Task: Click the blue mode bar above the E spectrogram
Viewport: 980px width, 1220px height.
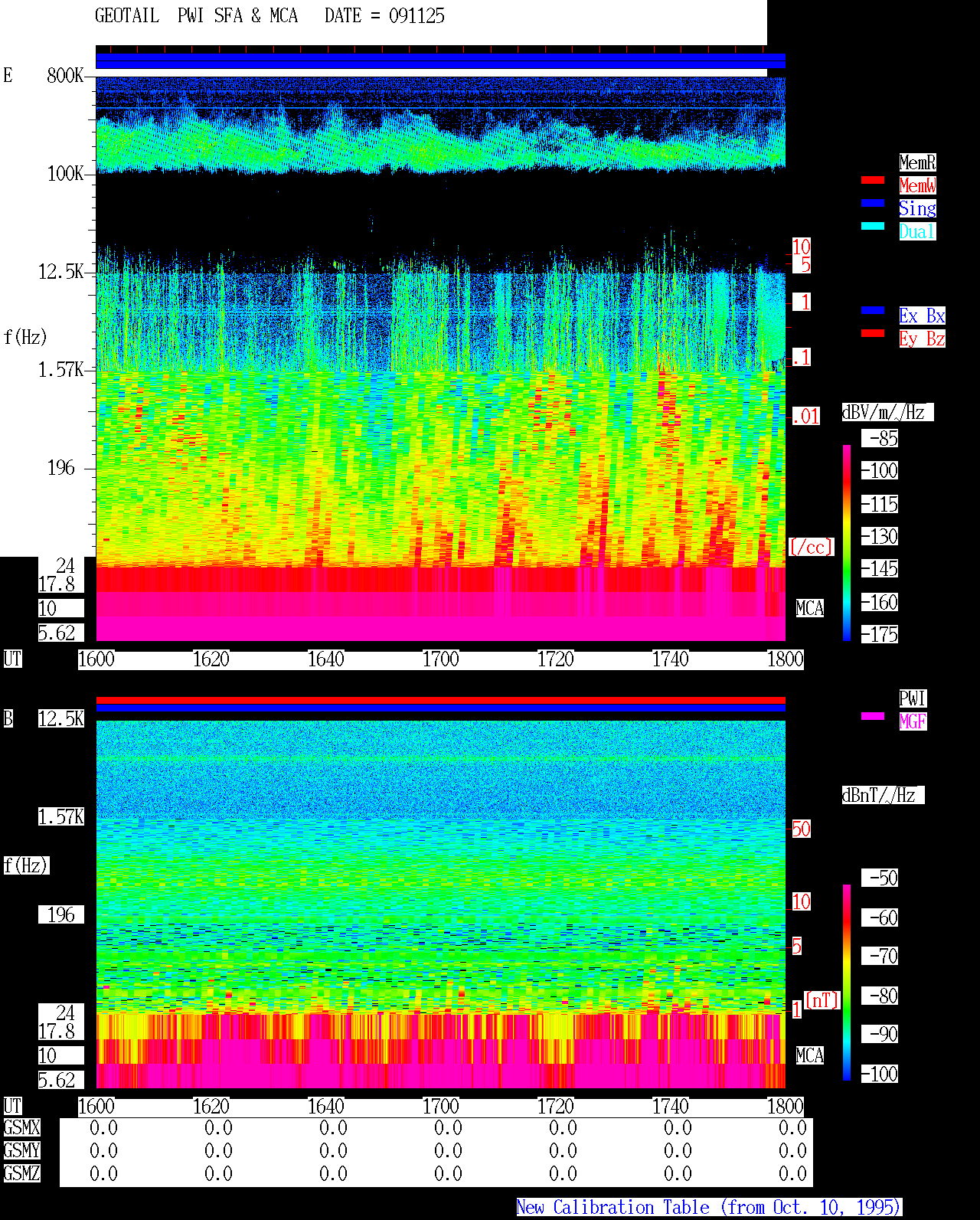Action: 440,61
